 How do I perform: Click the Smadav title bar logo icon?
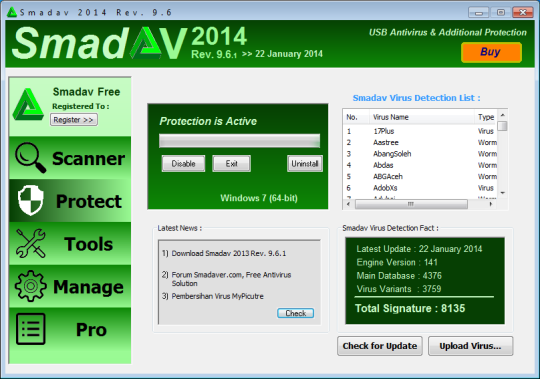pos(12,12)
